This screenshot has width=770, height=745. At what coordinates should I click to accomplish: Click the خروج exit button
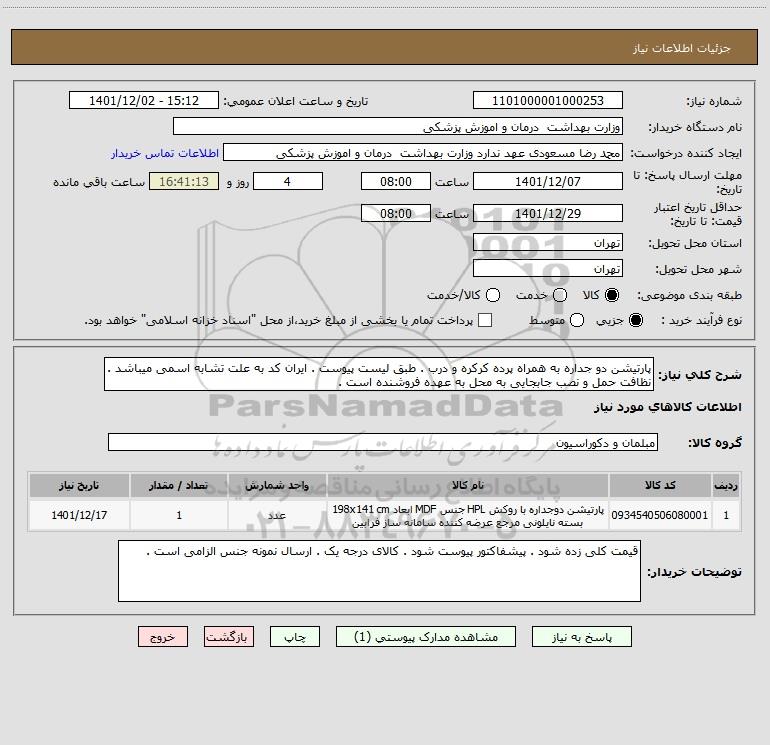point(163,637)
